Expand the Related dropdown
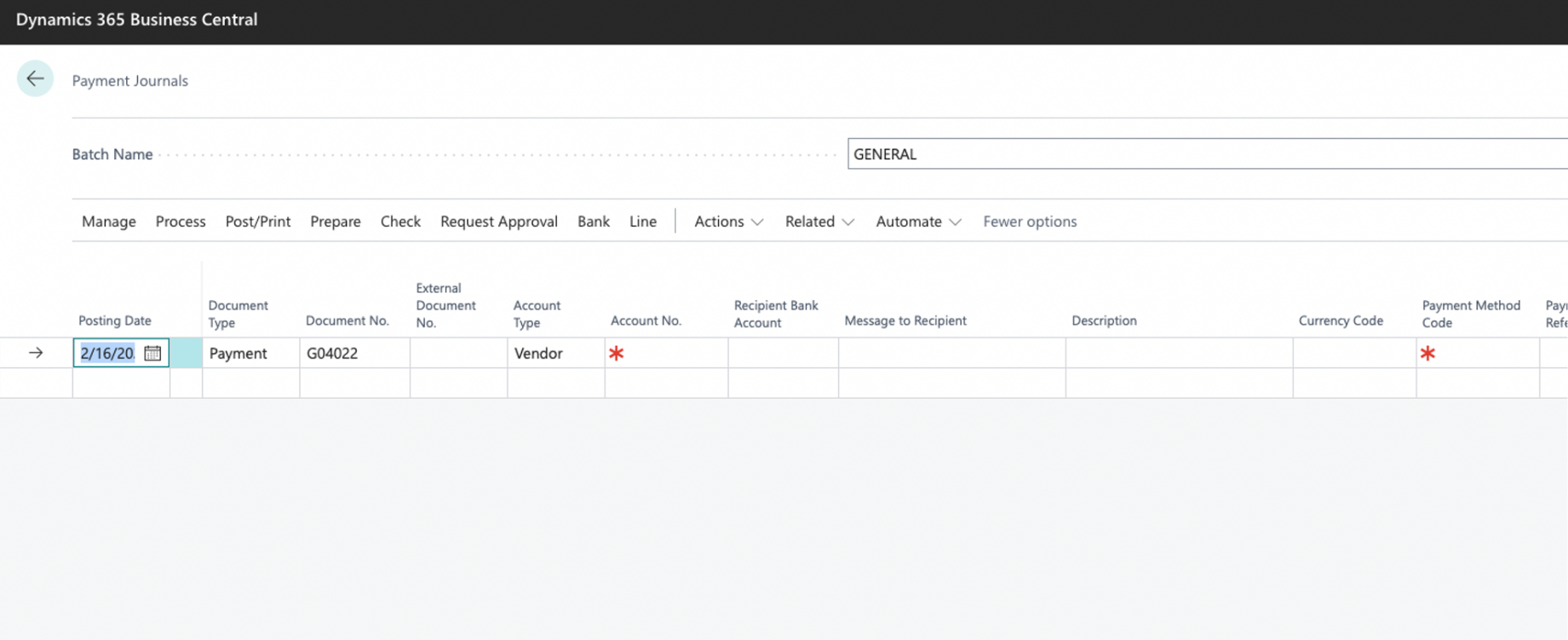 [819, 222]
